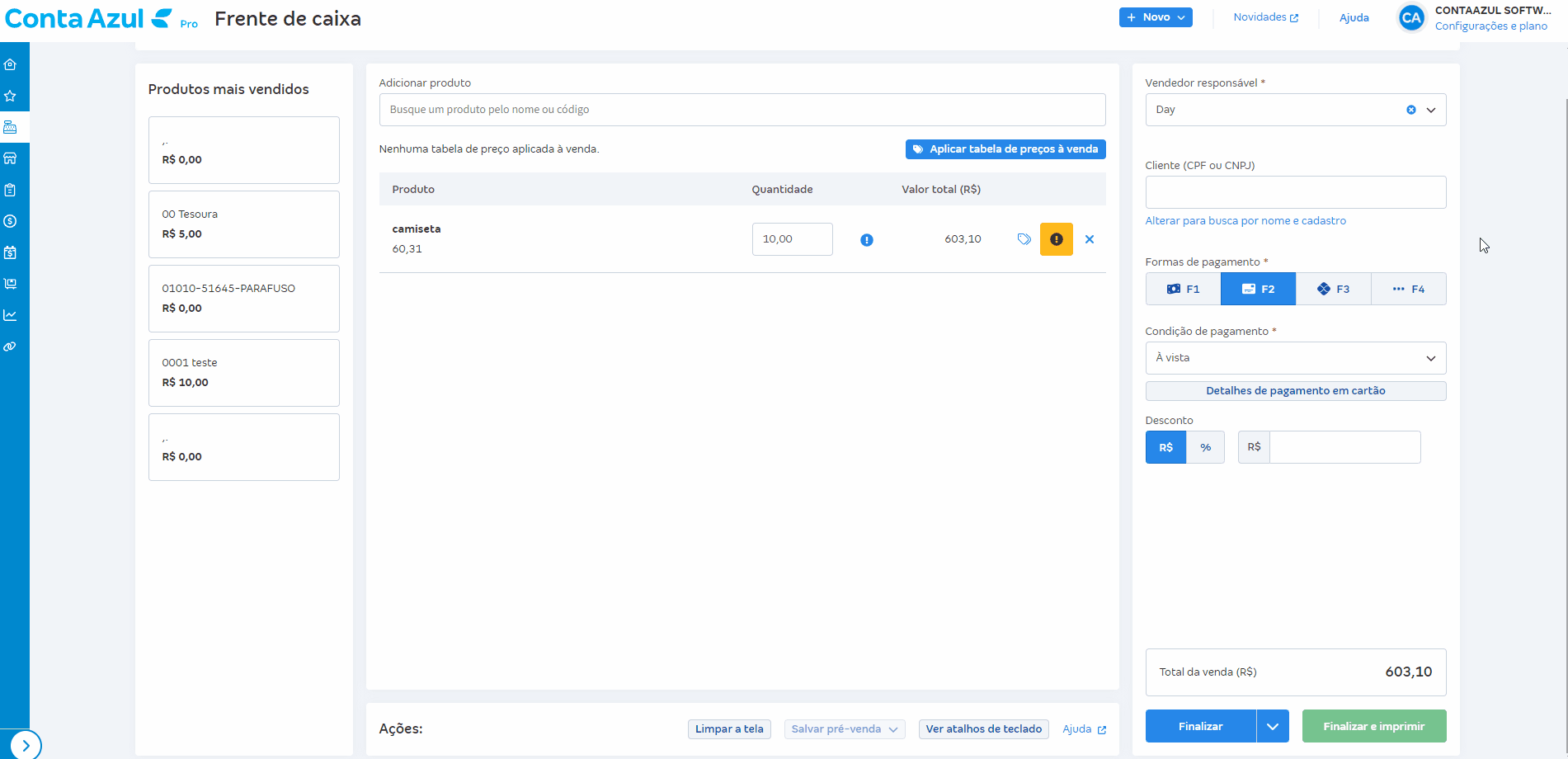Switch the discount type to percent
1568x759 pixels.
pyautogui.click(x=1205, y=447)
